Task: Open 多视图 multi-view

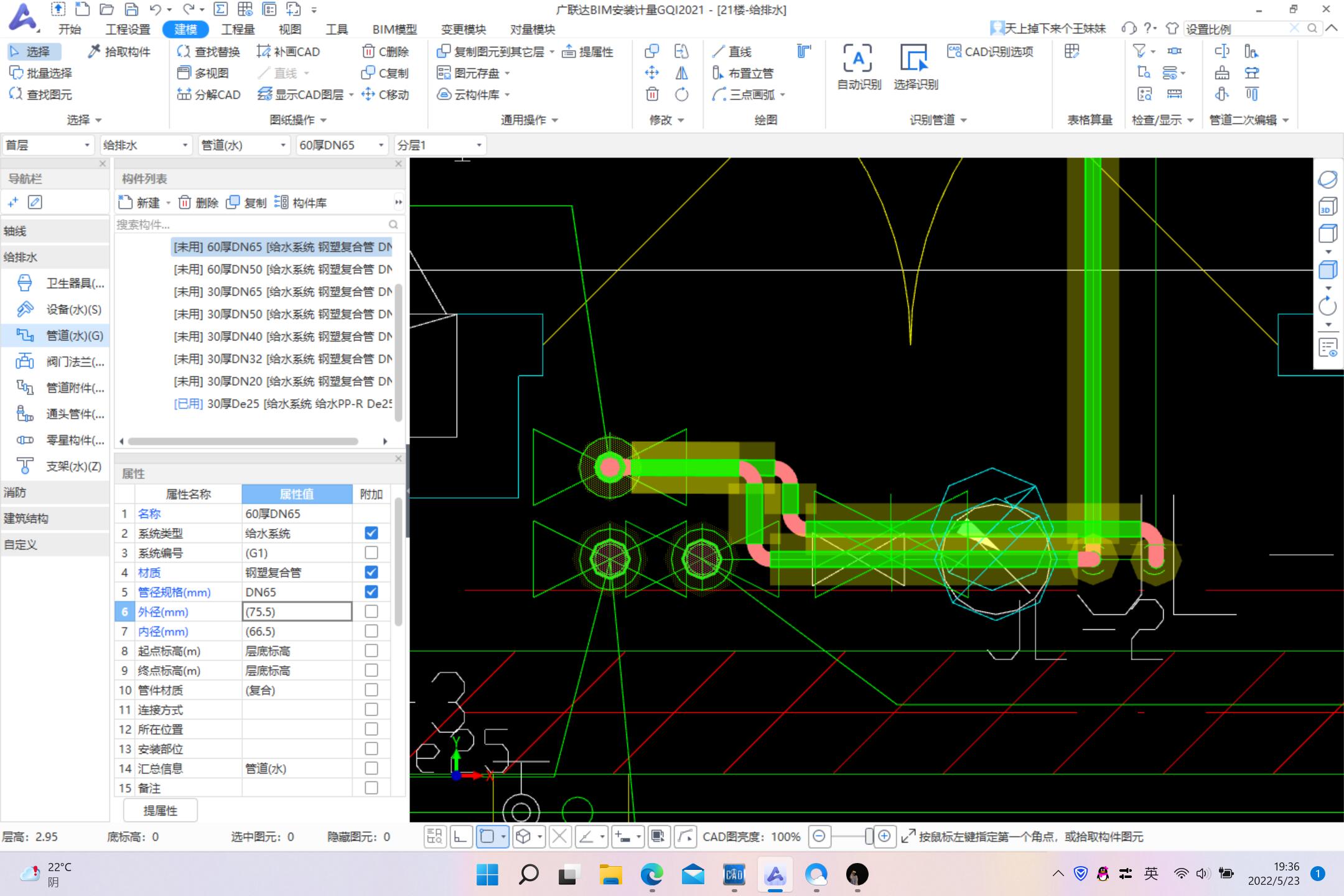Action: pos(203,73)
